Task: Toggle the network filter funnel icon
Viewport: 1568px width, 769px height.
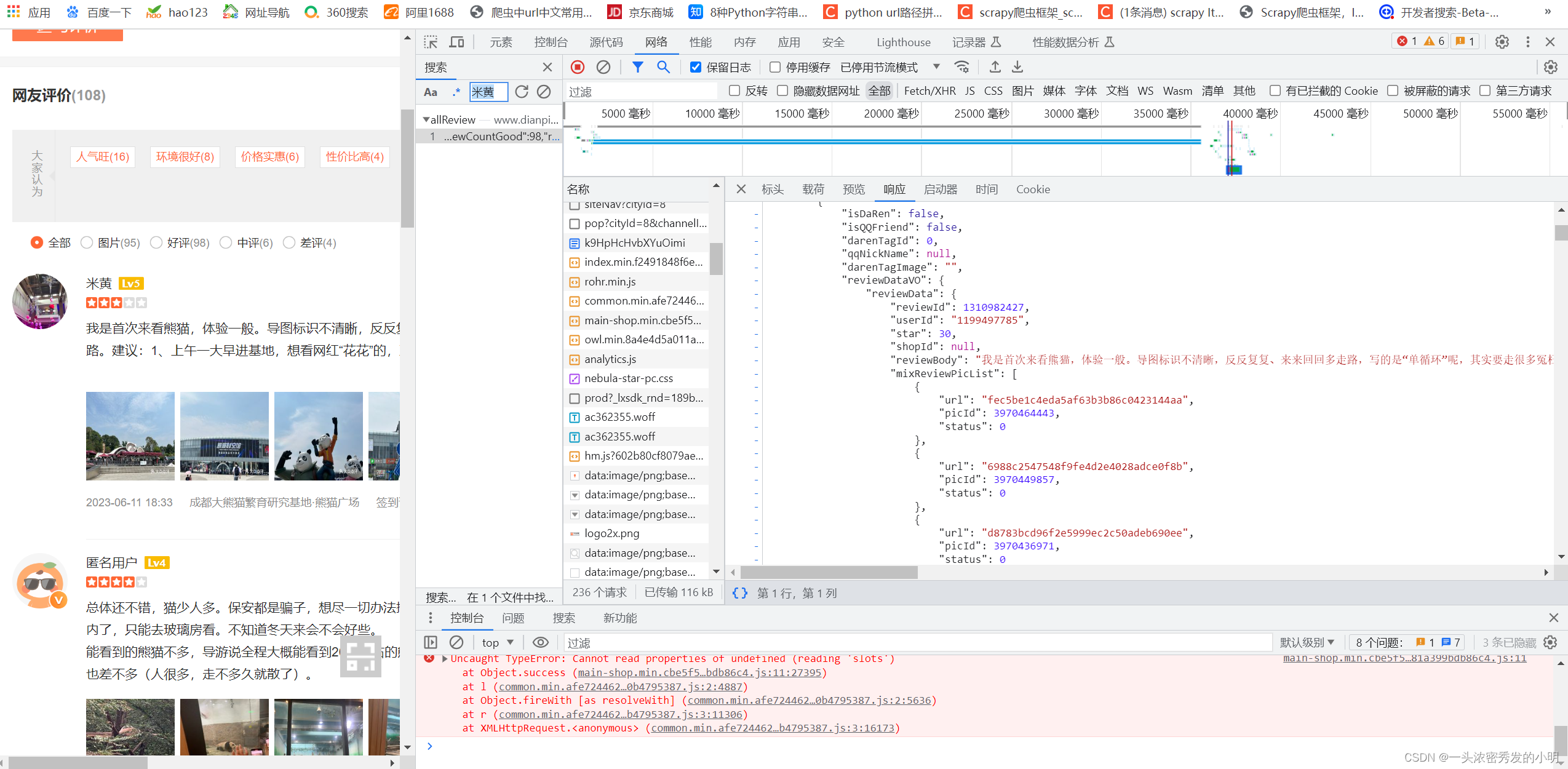Action: click(x=637, y=67)
